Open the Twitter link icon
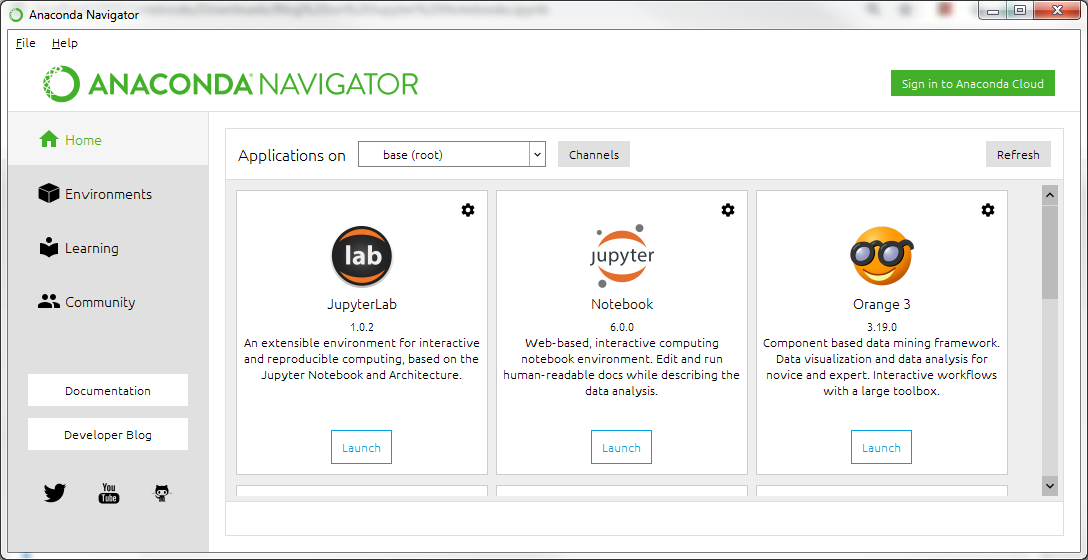The height and width of the screenshot is (560, 1088). tap(55, 493)
